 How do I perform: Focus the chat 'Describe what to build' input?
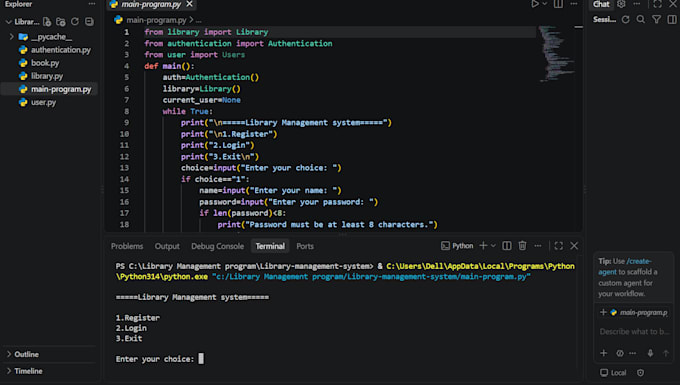tap(634, 332)
